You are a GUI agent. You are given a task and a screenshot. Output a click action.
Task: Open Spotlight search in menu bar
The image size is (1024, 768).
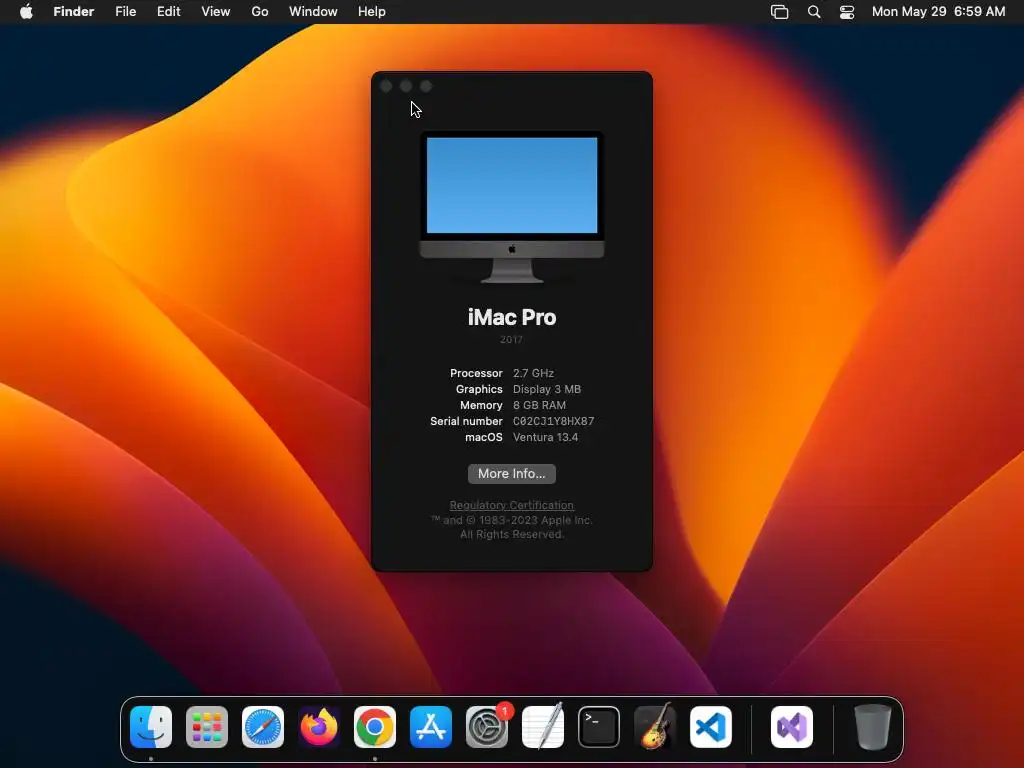(814, 12)
